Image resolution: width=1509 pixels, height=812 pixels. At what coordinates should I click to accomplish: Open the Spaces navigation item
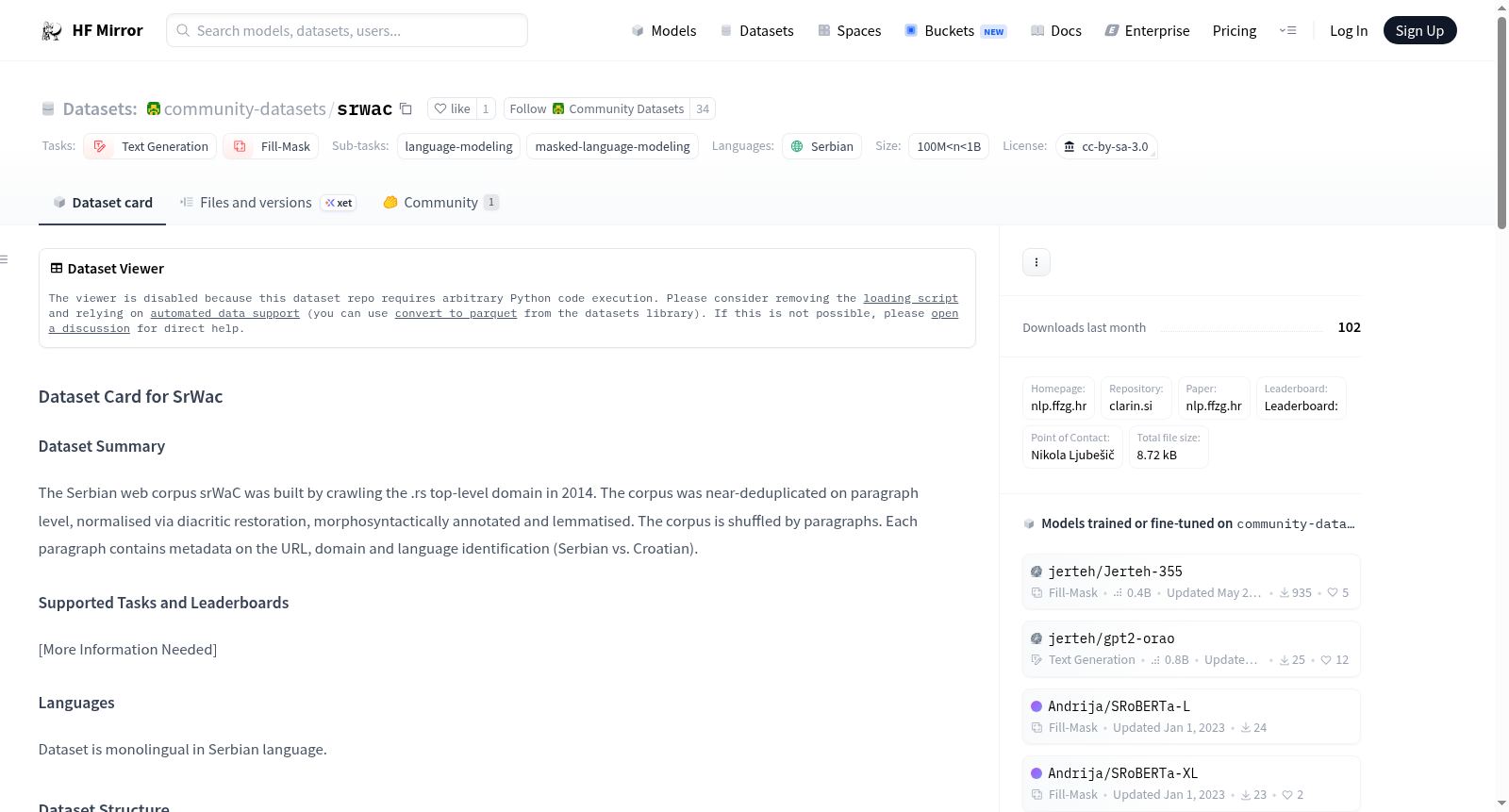[x=849, y=31]
